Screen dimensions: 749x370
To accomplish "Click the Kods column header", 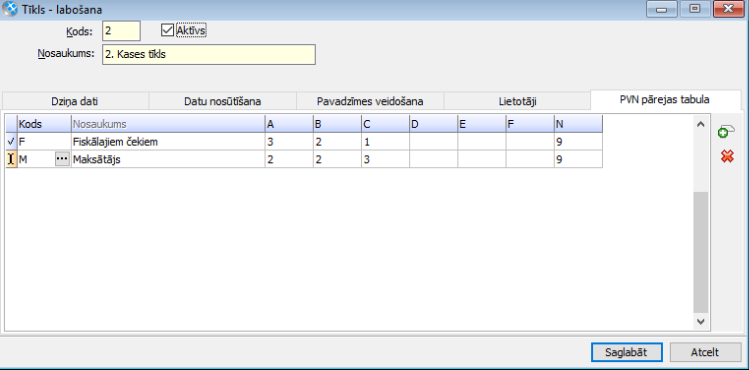I will pyautogui.click(x=44, y=124).
